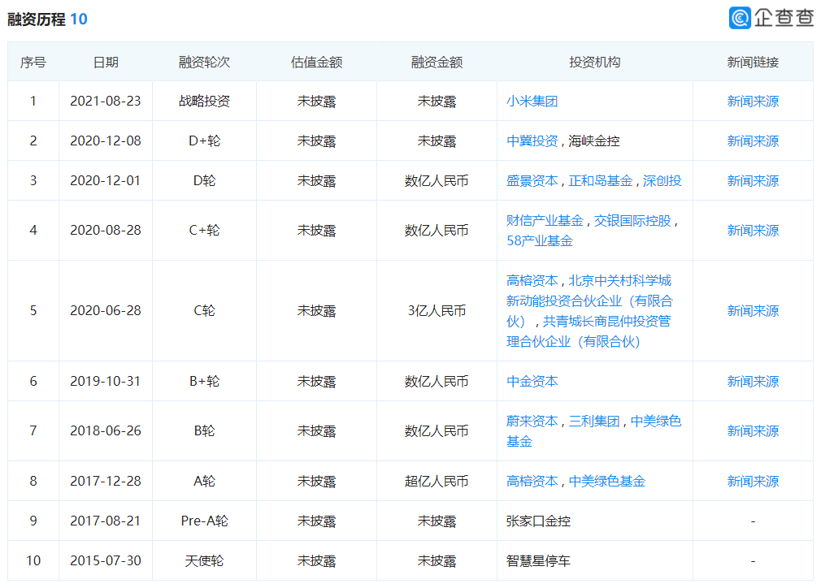Open 新闻来源 link for B+轮 row
820x588 pixels.
tap(753, 381)
